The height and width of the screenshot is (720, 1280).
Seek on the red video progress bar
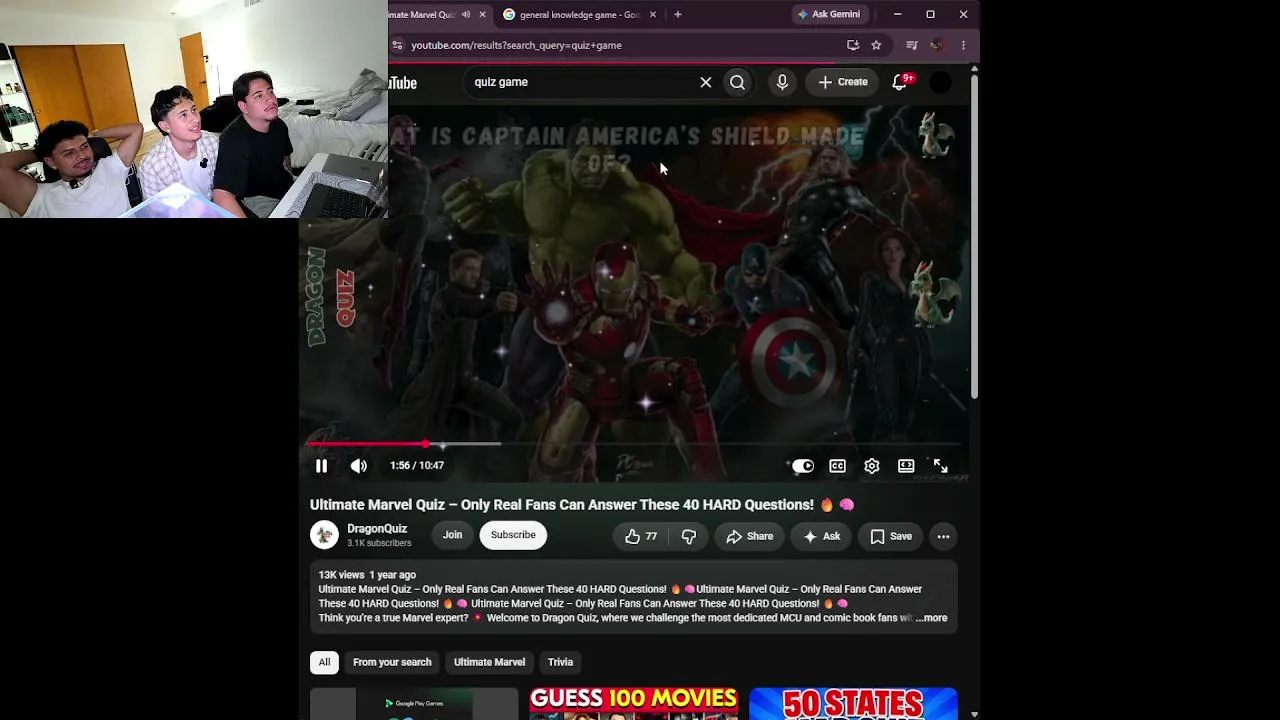pyautogui.click(x=634, y=444)
